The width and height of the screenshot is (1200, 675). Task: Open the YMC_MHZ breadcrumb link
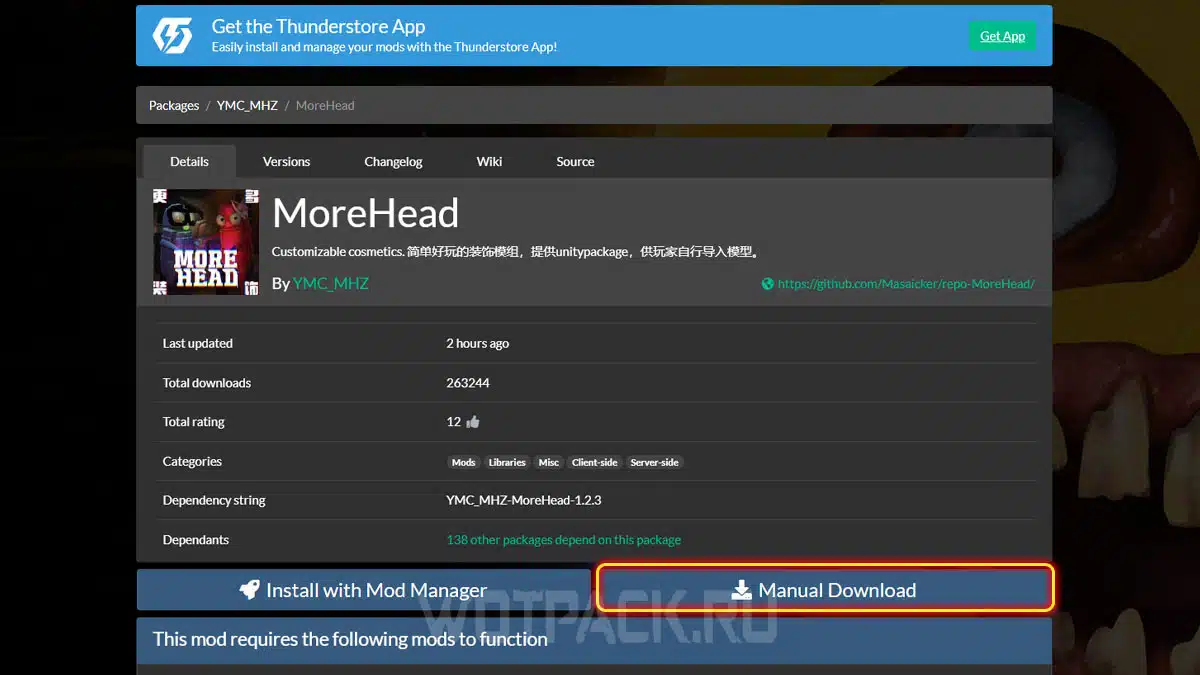click(247, 105)
